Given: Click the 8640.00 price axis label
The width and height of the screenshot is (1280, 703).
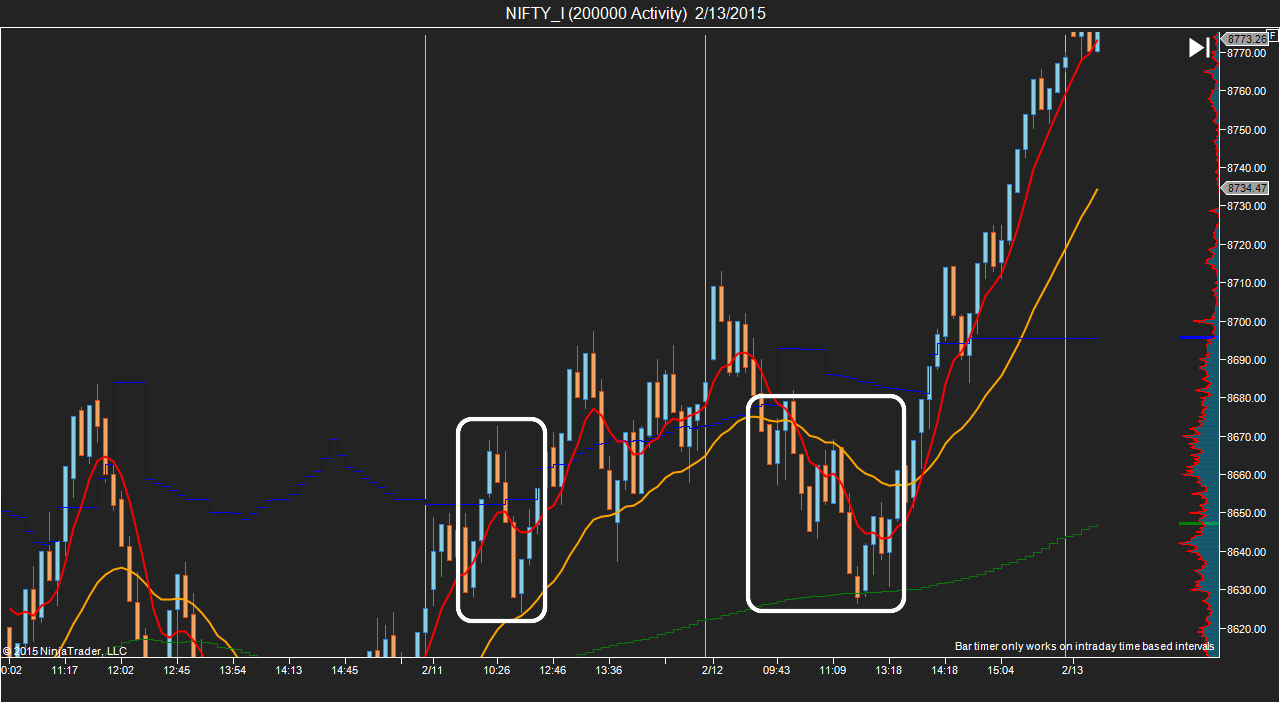Looking at the screenshot, I should [x=1246, y=552].
